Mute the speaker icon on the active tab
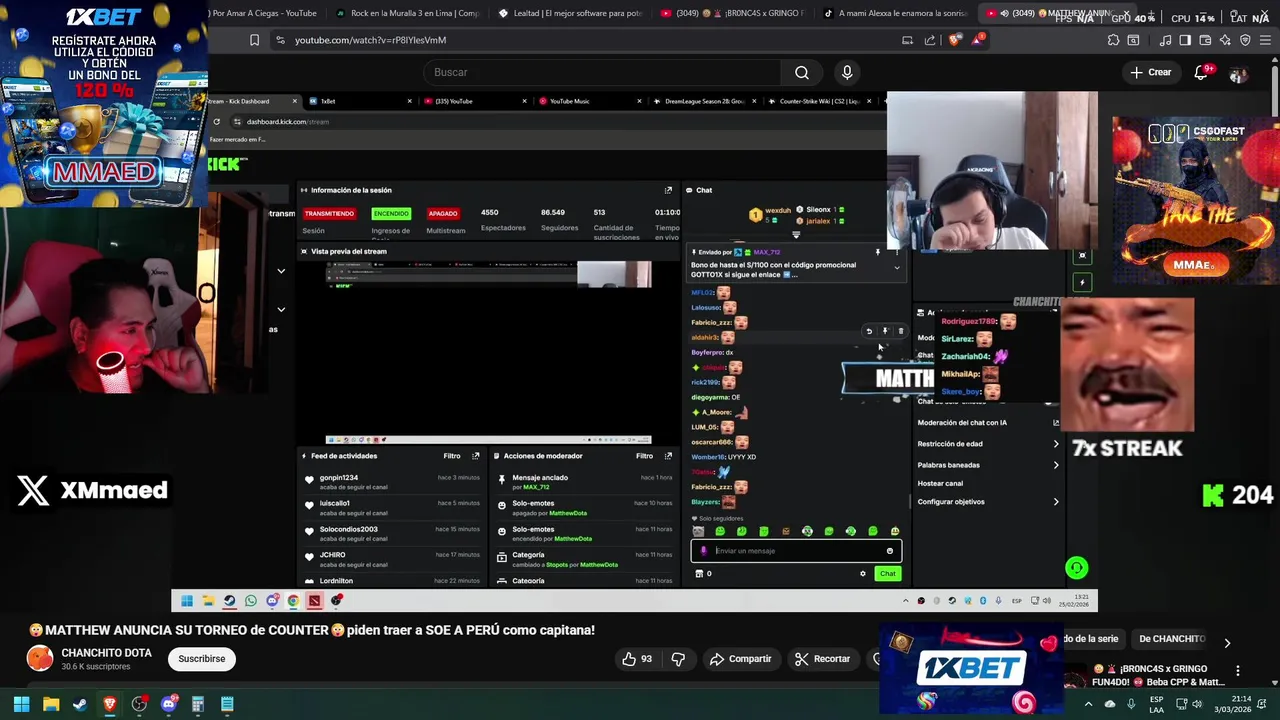 tap(1003, 13)
